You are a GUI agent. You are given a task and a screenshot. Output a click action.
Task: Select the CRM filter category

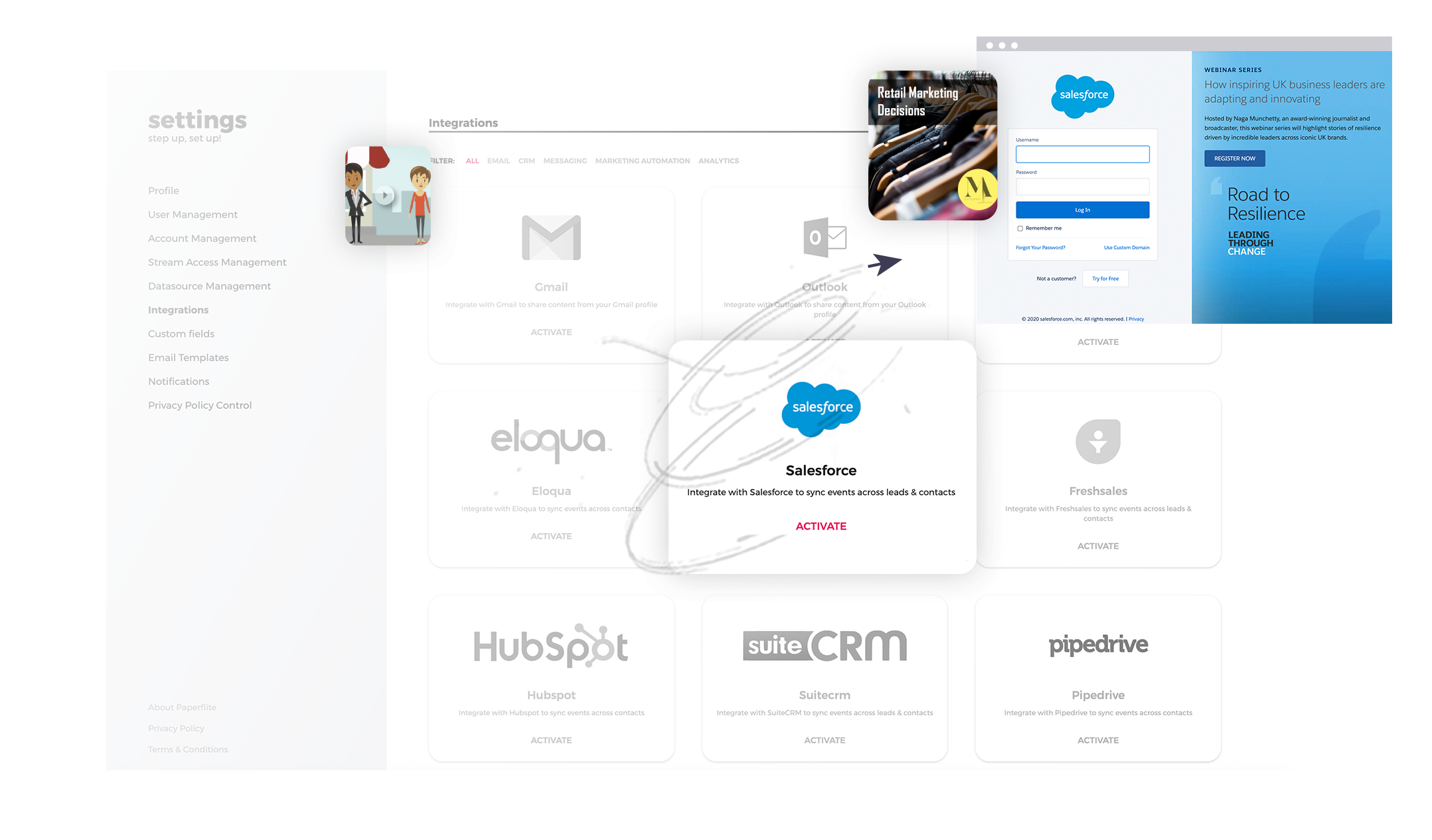coord(525,160)
